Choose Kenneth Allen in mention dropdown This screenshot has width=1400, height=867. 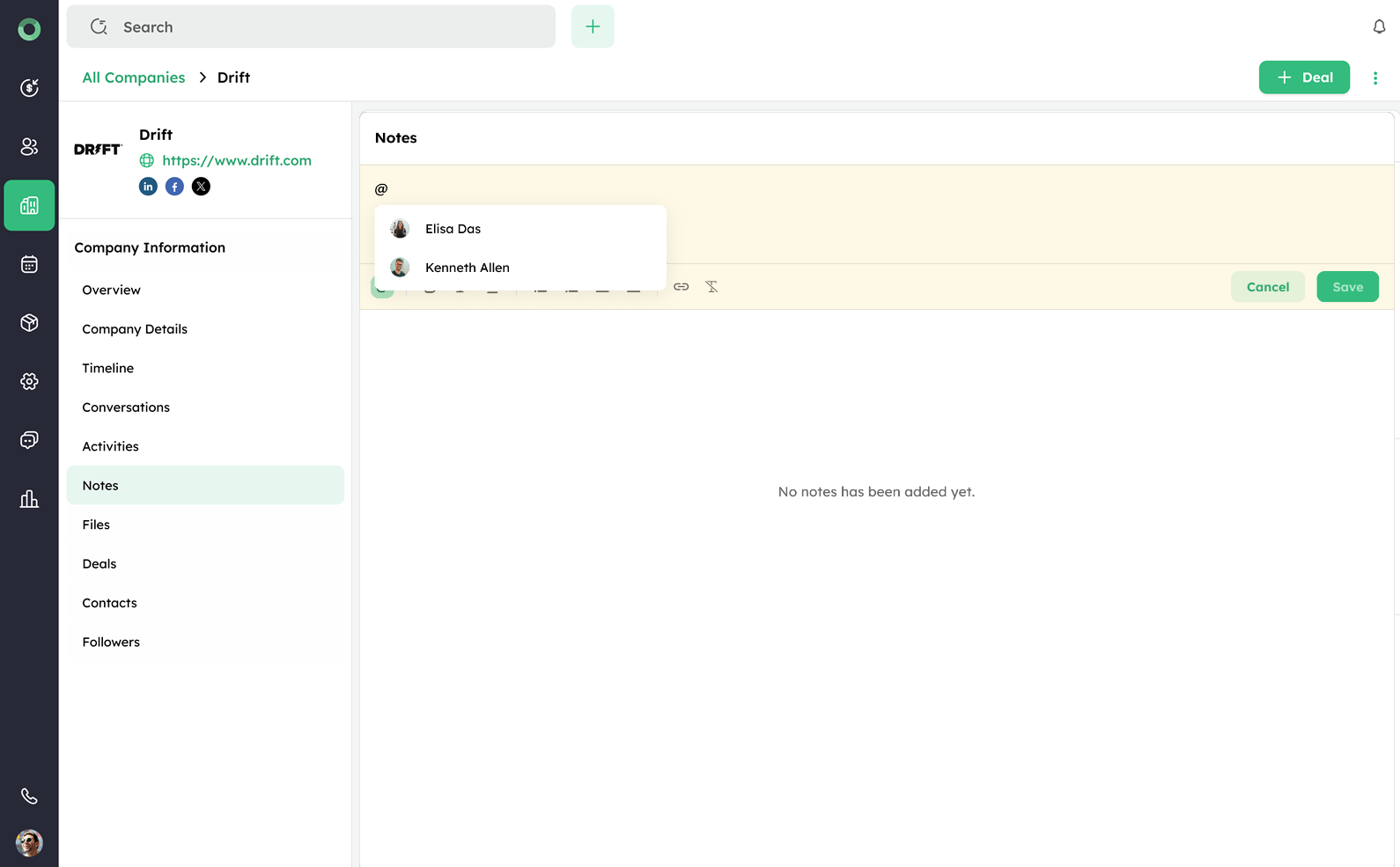pos(467,268)
